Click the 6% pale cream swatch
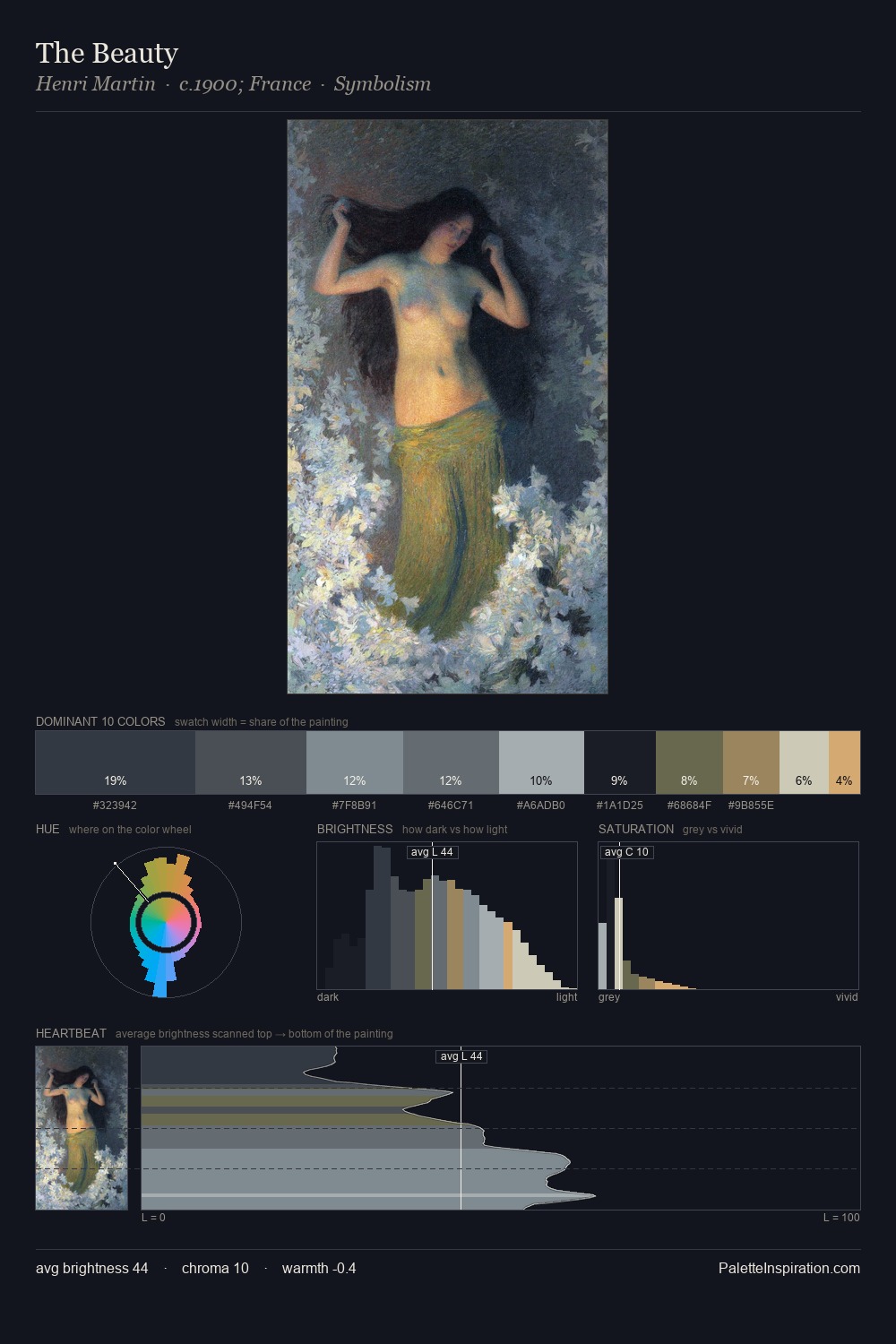Screen dimensions: 896x1344 (x=804, y=762)
